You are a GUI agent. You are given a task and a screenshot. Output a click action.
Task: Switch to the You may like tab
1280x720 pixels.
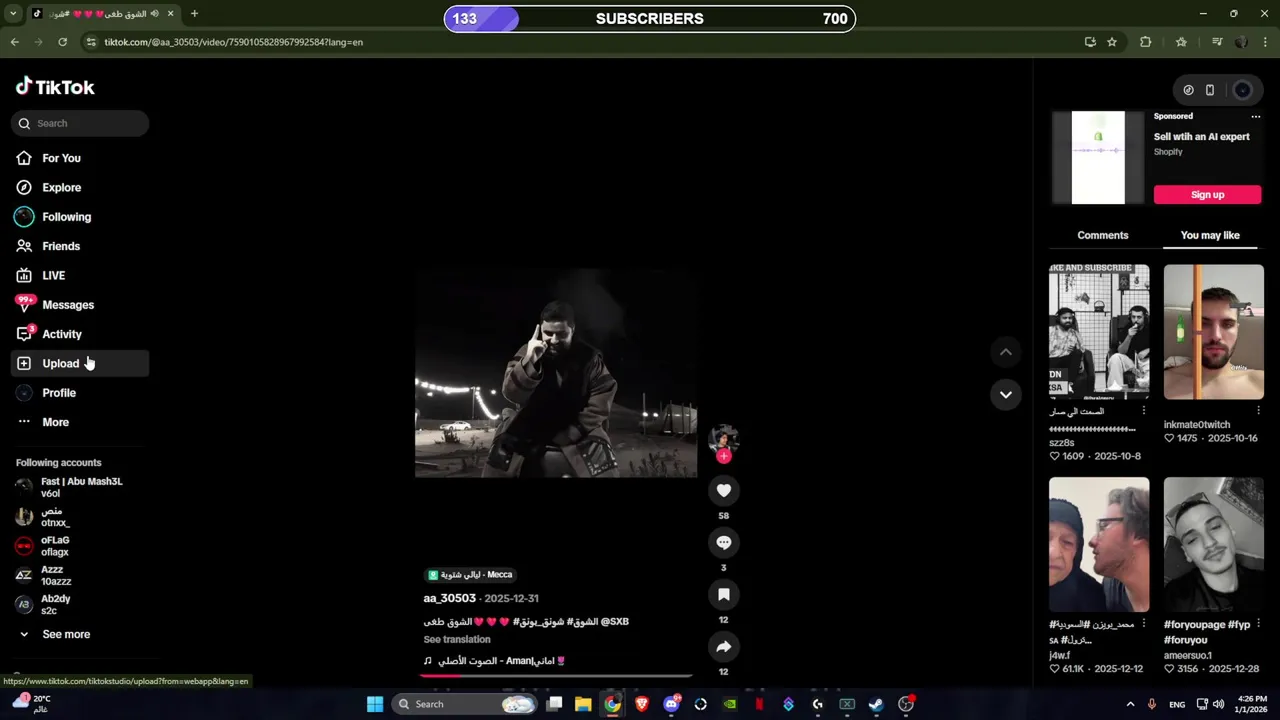tap(1210, 235)
